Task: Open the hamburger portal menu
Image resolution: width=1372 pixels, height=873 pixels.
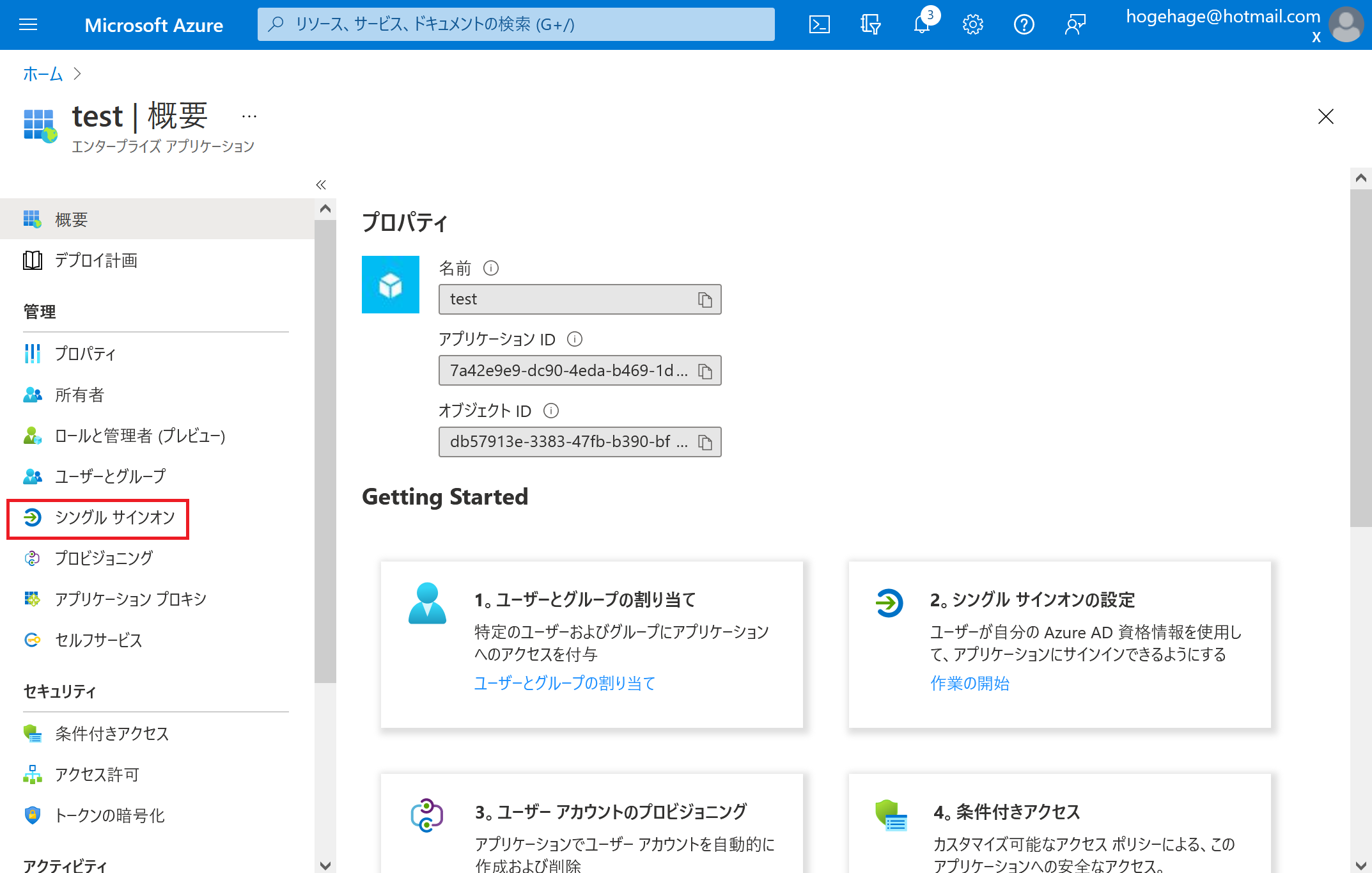Action: pos(28,24)
